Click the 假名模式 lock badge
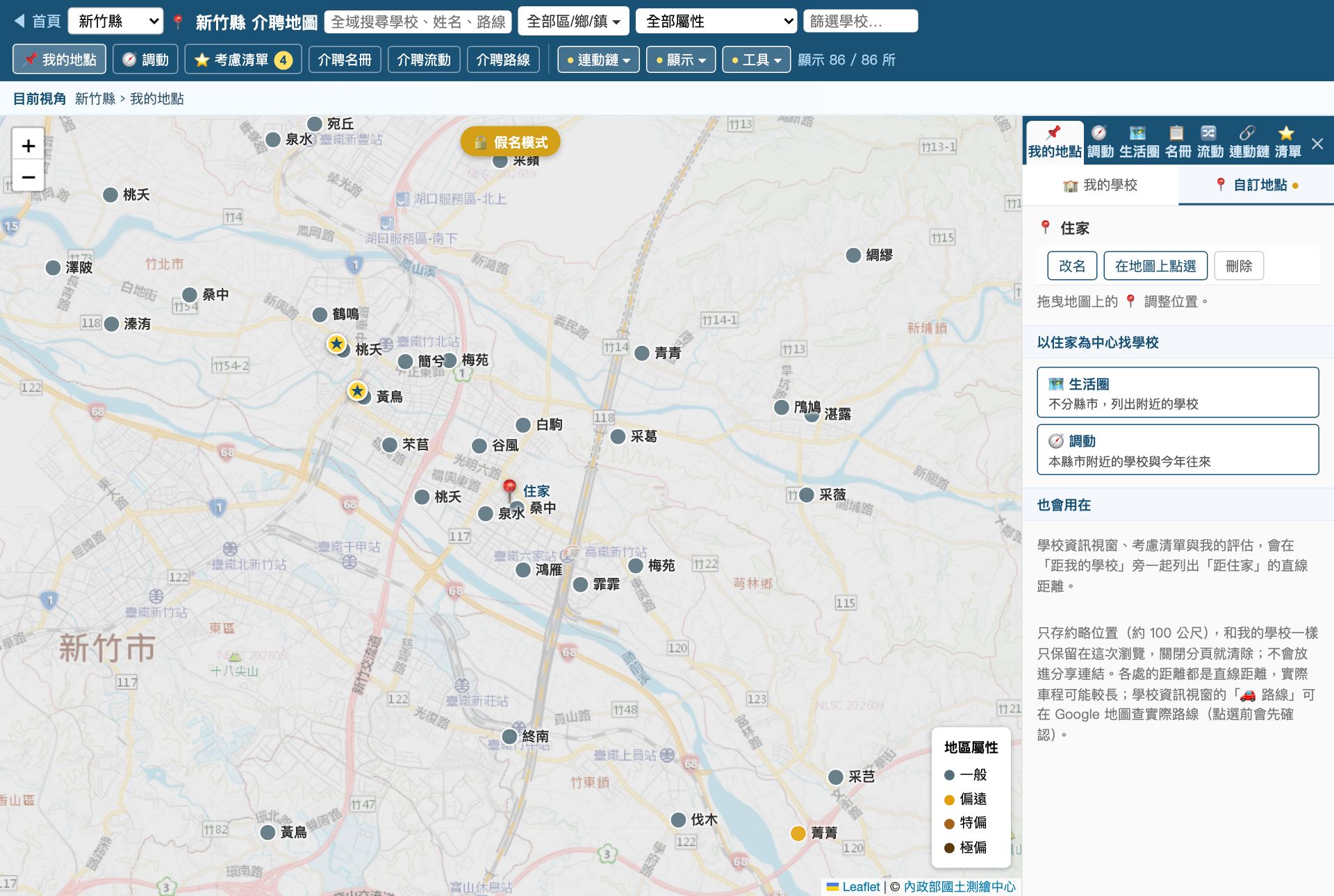The height and width of the screenshot is (896, 1334). (511, 142)
